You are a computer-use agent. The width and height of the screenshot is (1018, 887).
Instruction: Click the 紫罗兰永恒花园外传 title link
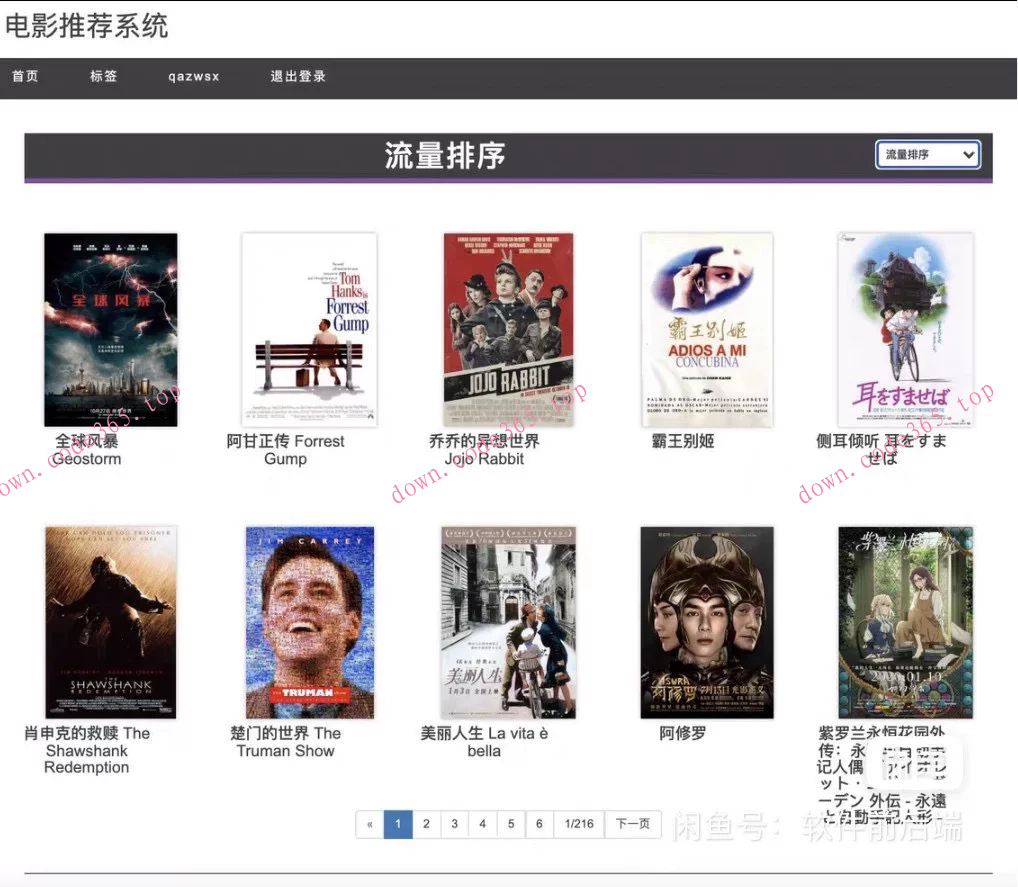882,775
